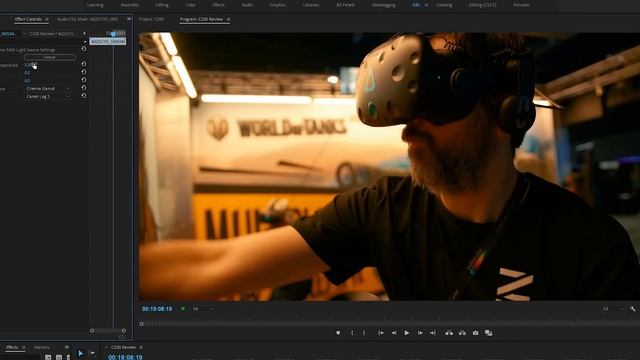The height and width of the screenshot is (360, 640).
Task: Open the Comparison View button
Action: pyautogui.click(x=488, y=333)
